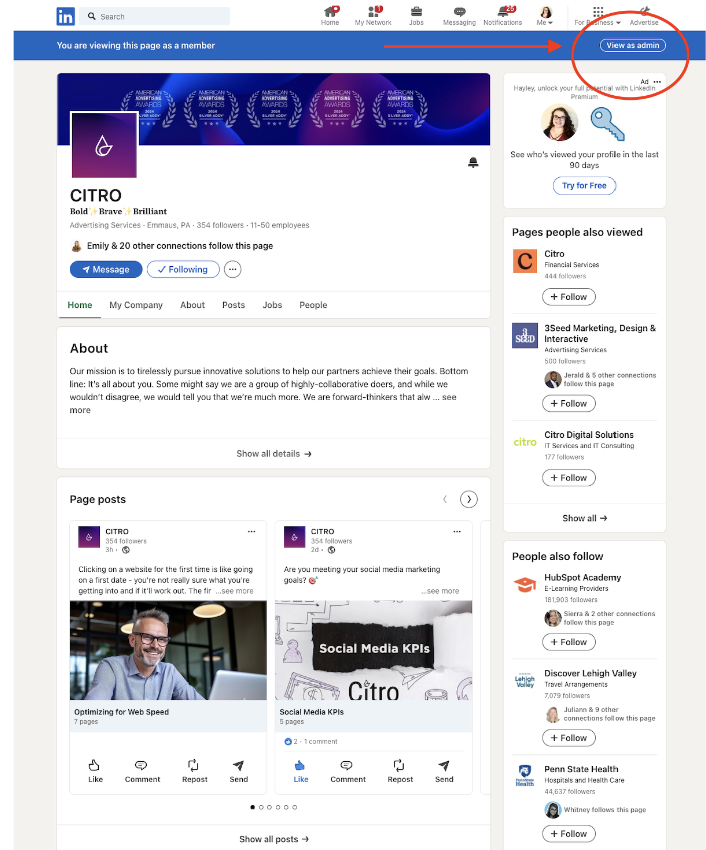Image resolution: width=706 pixels, height=850 pixels.
Task: Open the Messaging icon
Action: 459,16
